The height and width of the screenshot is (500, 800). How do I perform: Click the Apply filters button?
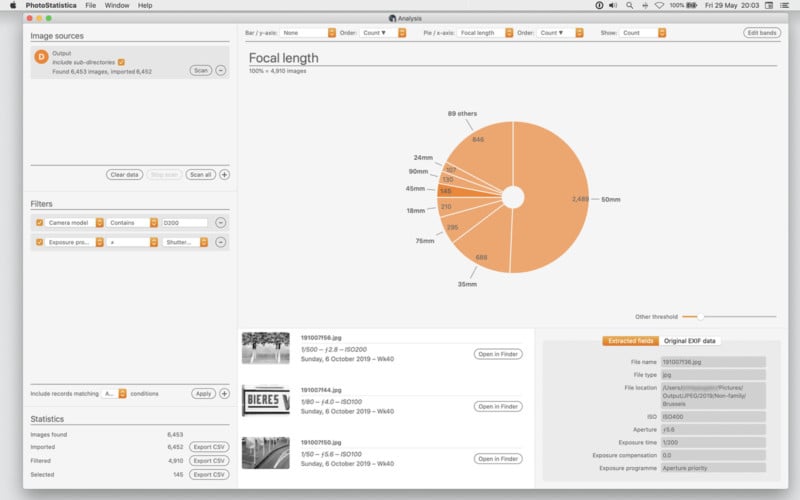pos(204,393)
